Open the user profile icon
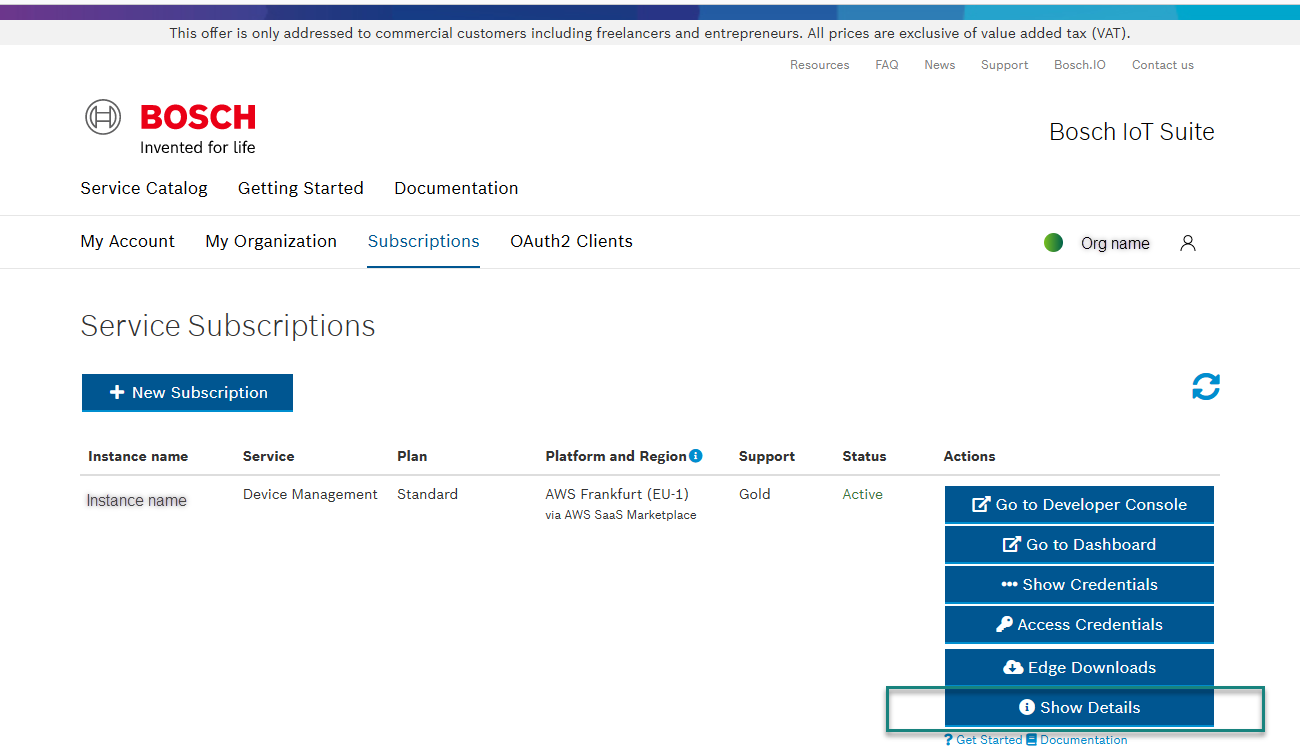Screen dimensions: 1300x755 (1188, 243)
